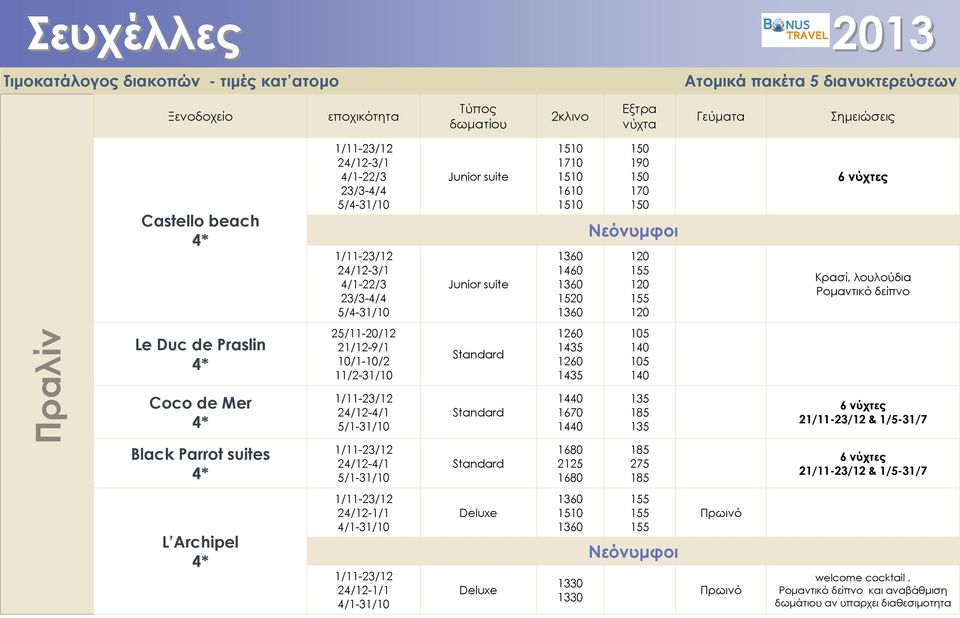Screen dimensions: 960x618
Task: Click the extra night value 275
Action: [x=640, y=464]
